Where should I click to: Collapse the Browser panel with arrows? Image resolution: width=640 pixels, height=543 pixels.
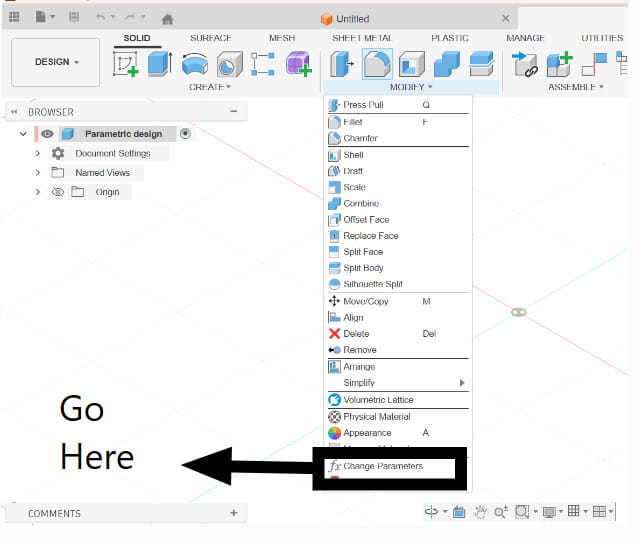tap(14, 112)
